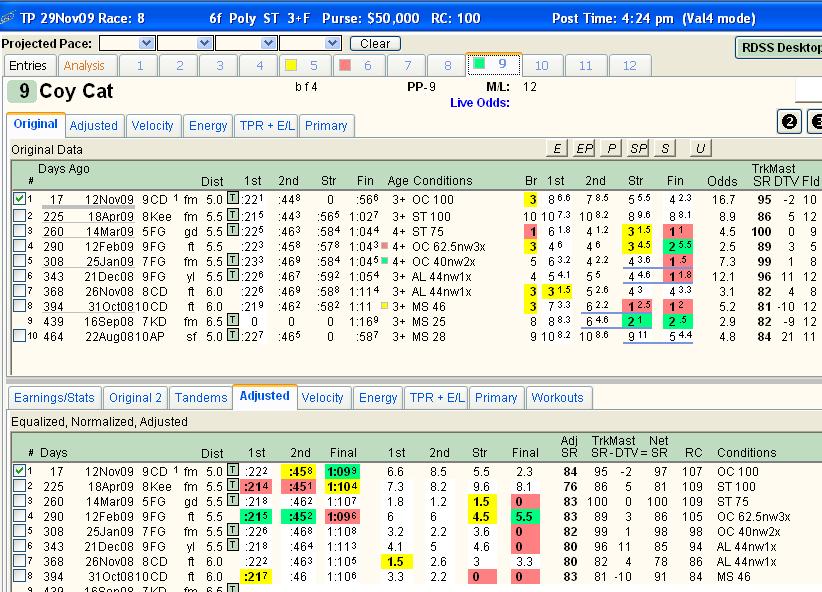Open the Workouts tab

(x=558, y=397)
